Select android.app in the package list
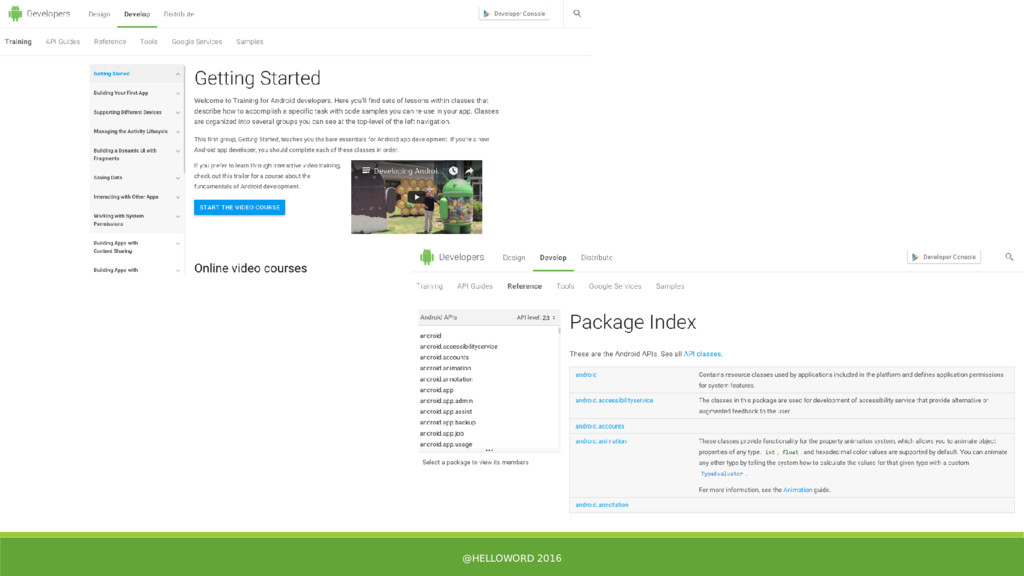1024x576 pixels. click(436, 390)
